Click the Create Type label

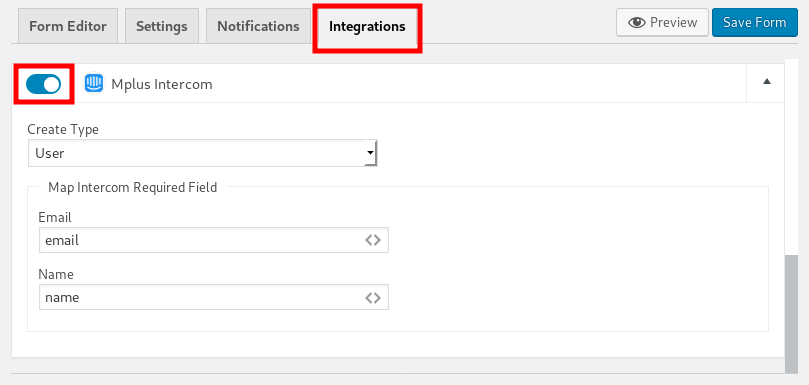[63, 129]
